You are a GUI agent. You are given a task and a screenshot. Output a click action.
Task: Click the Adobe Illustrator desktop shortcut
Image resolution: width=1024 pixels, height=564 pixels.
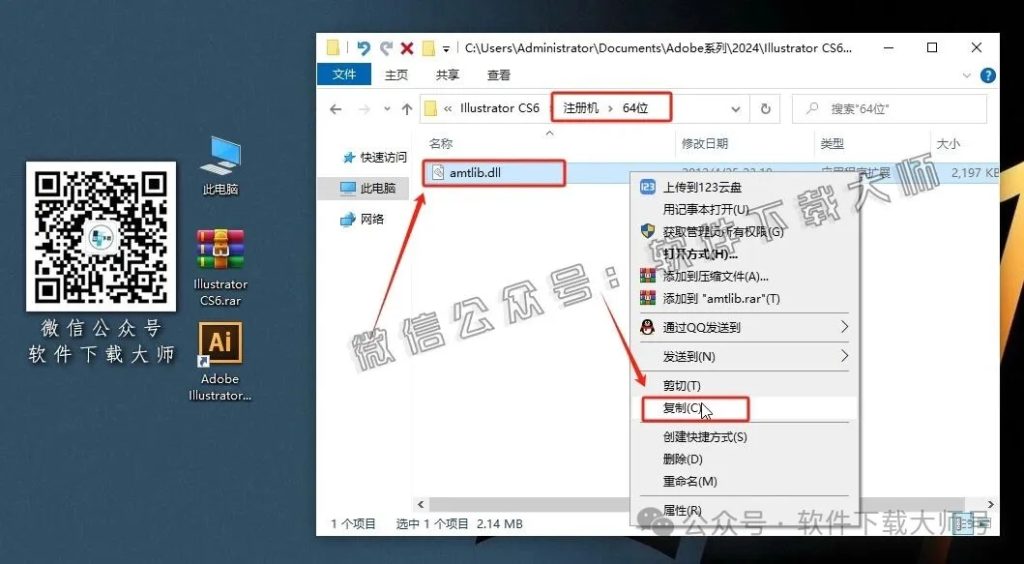point(220,362)
